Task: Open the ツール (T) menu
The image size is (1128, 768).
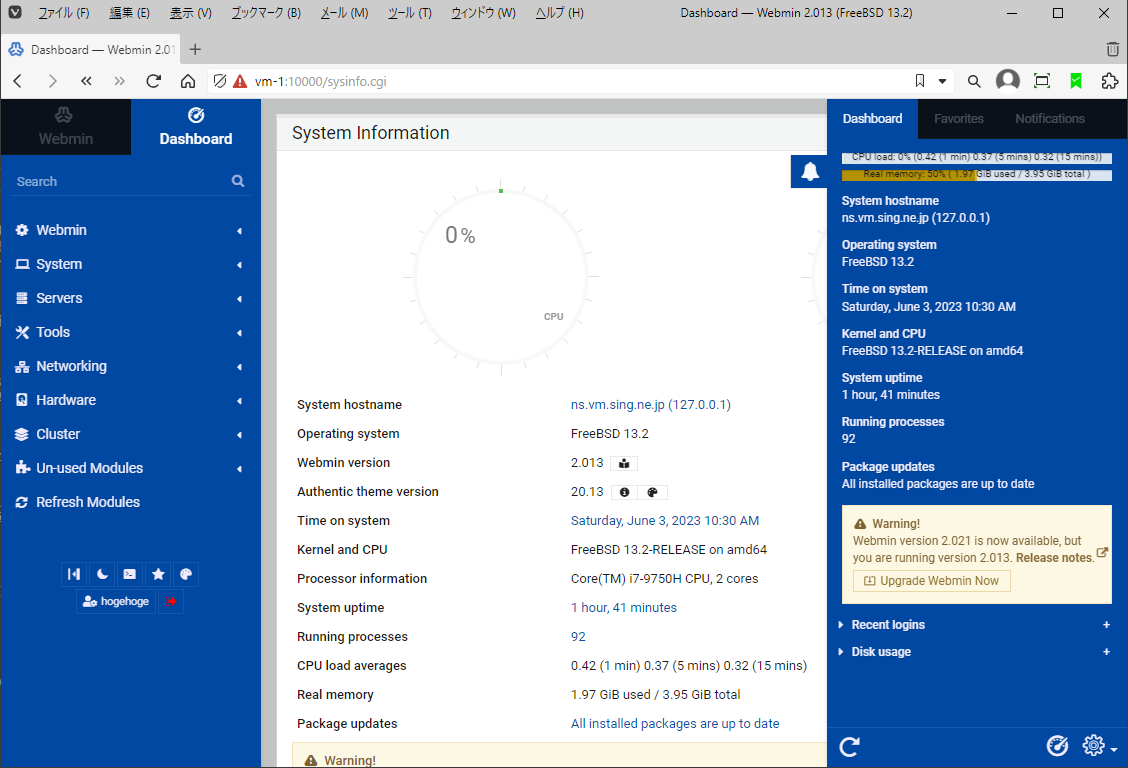Action: click(x=409, y=13)
